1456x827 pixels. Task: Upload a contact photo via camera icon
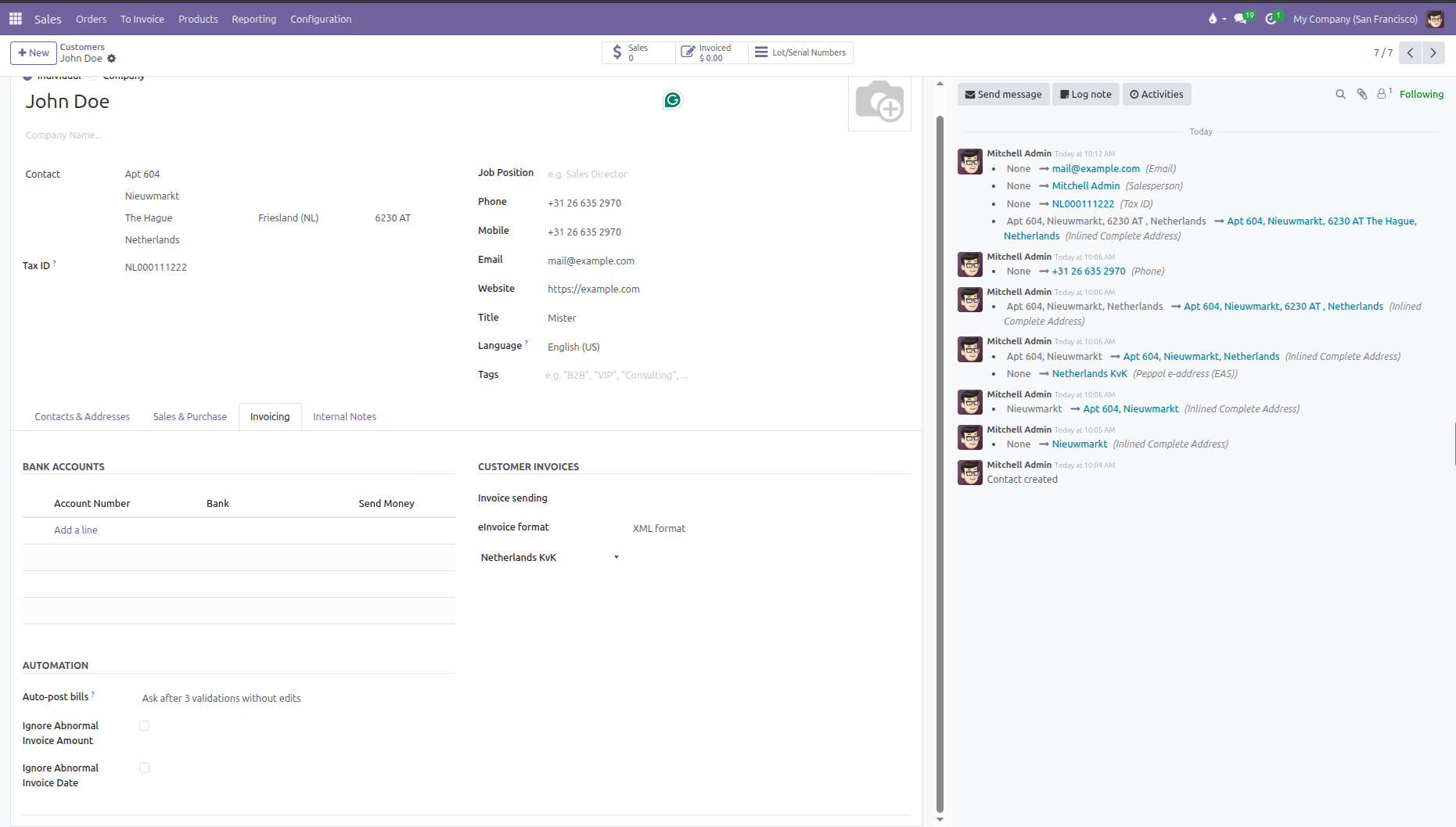(879, 102)
